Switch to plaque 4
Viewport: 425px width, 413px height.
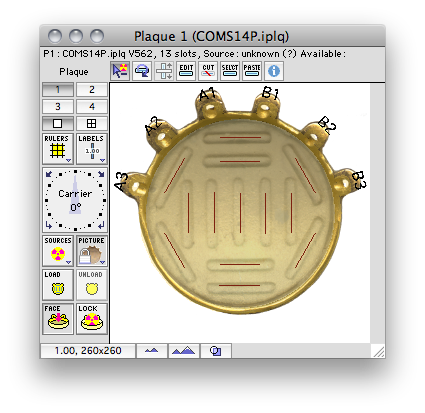point(92,107)
